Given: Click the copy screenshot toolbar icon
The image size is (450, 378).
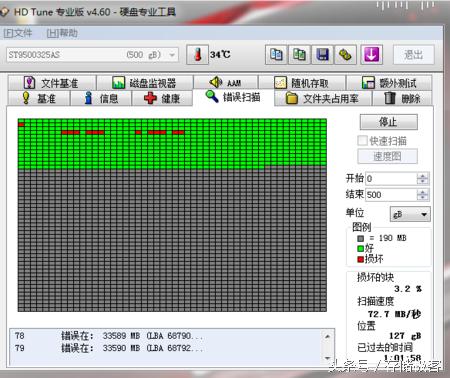Looking at the screenshot, I should point(299,54).
